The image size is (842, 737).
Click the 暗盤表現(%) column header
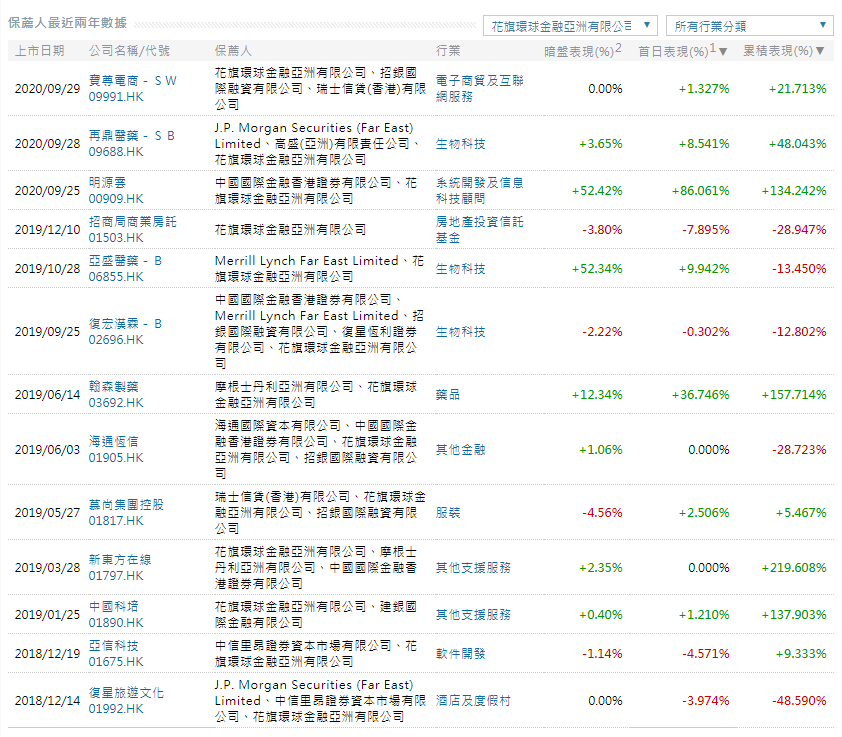pyautogui.click(x=583, y=50)
